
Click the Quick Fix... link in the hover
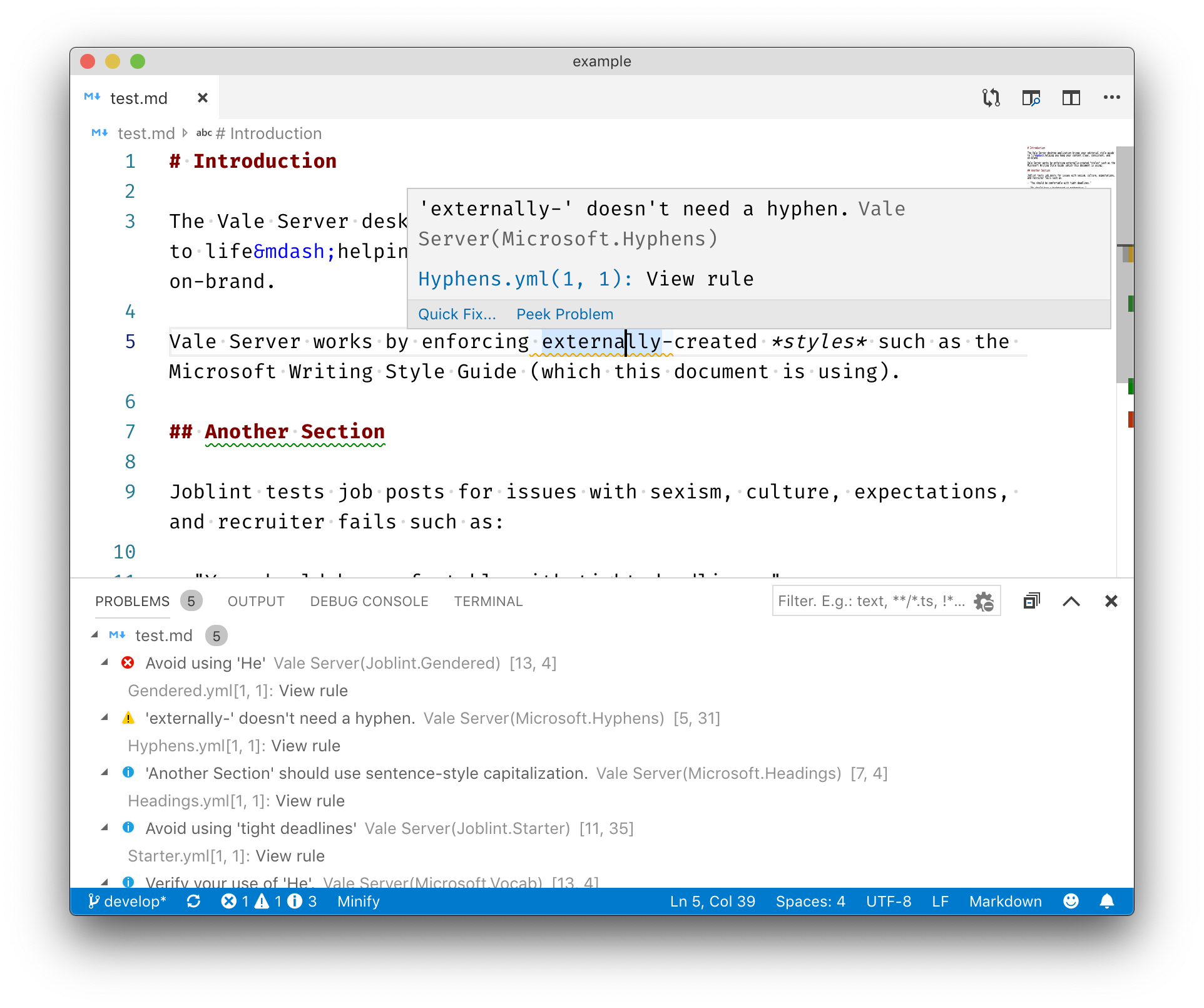[x=457, y=314]
